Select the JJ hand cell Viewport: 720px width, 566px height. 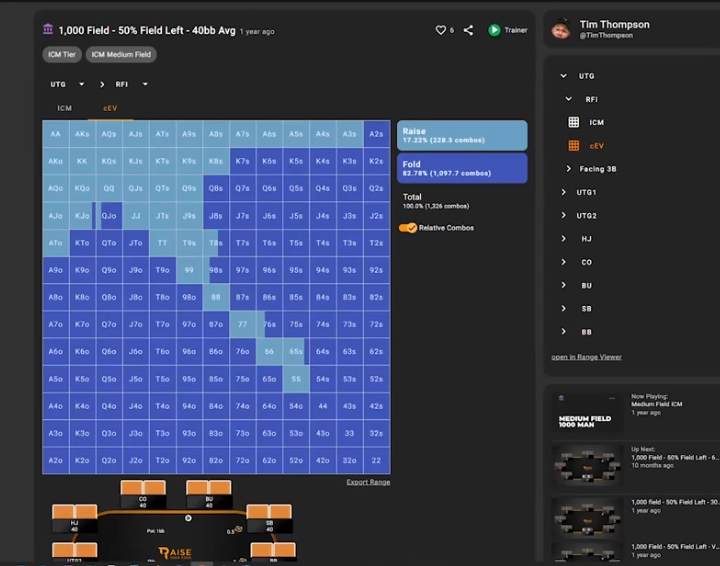click(x=135, y=215)
